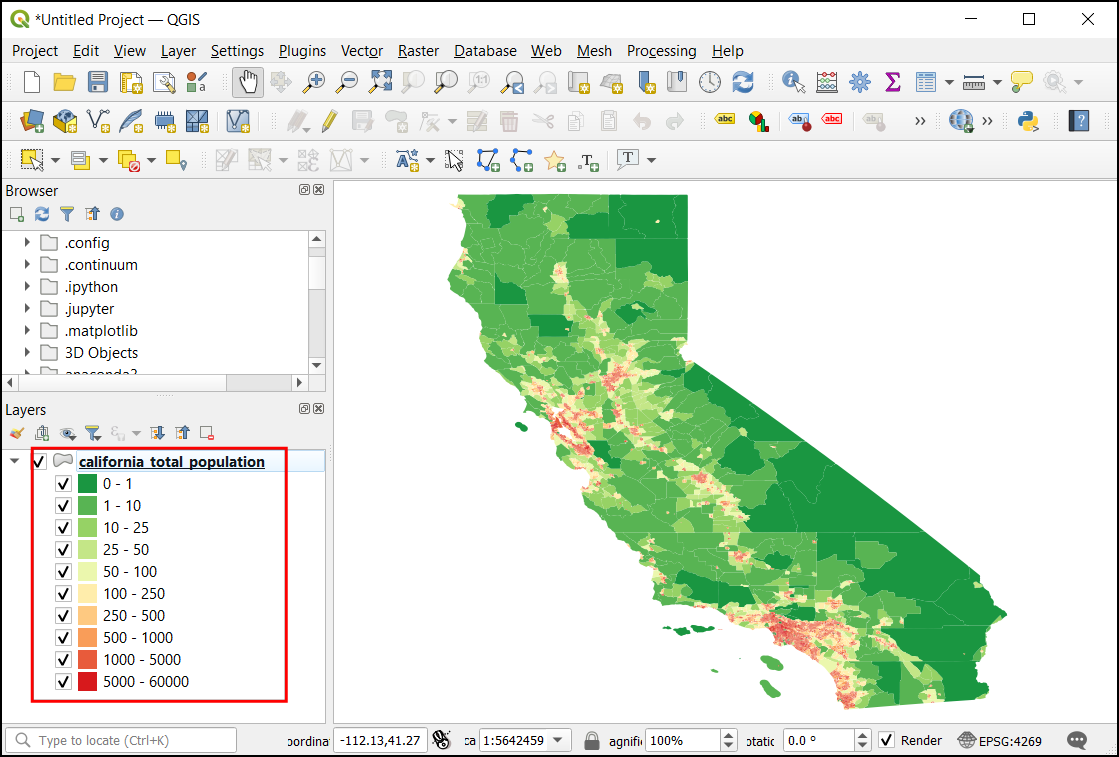The height and width of the screenshot is (757, 1119).
Task: Open the Processing menu
Action: point(661,51)
